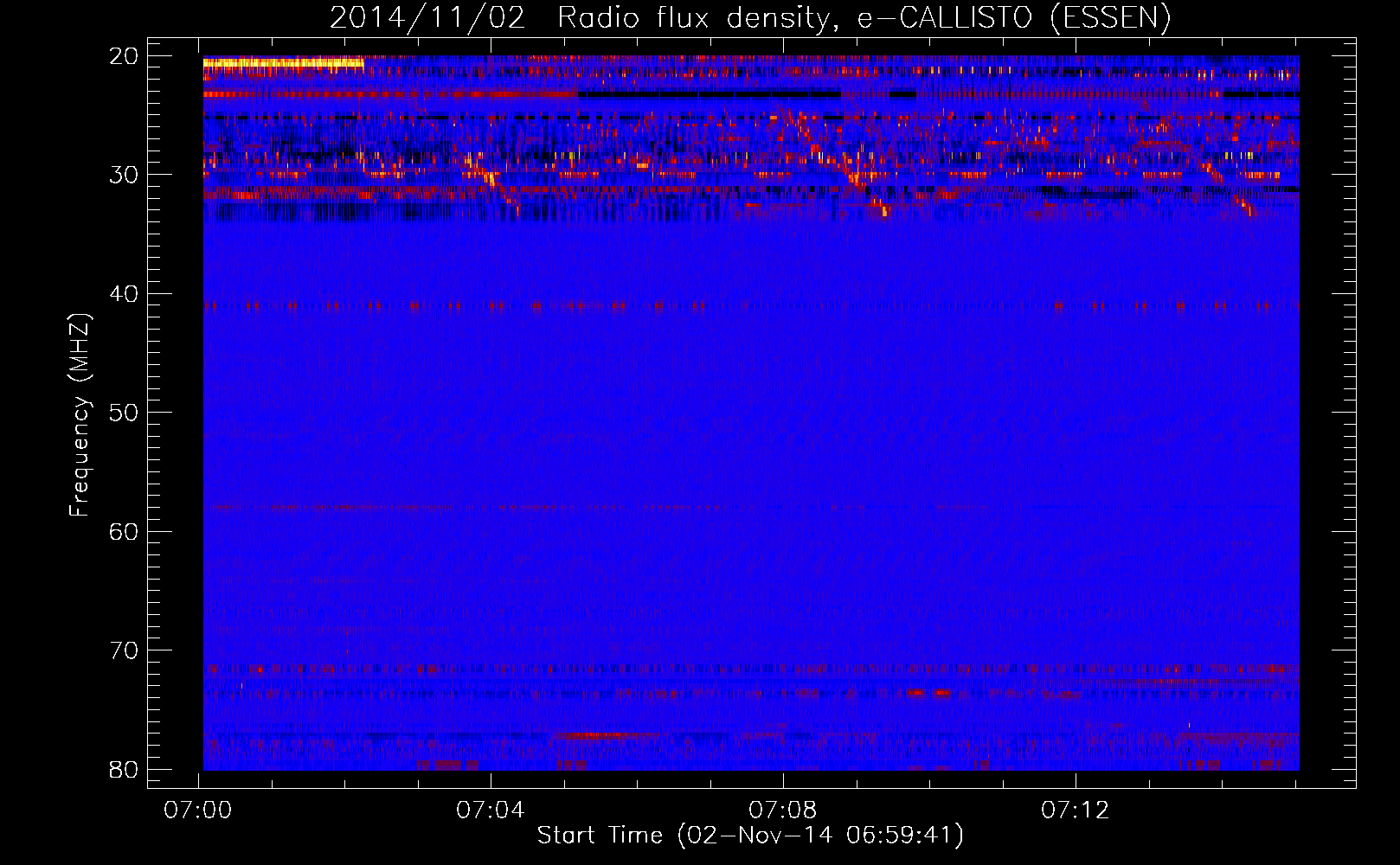The width and height of the screenshot is (1400, 865).
Task: Click the '07:04' time tick label
Action: tap(491, 811)
